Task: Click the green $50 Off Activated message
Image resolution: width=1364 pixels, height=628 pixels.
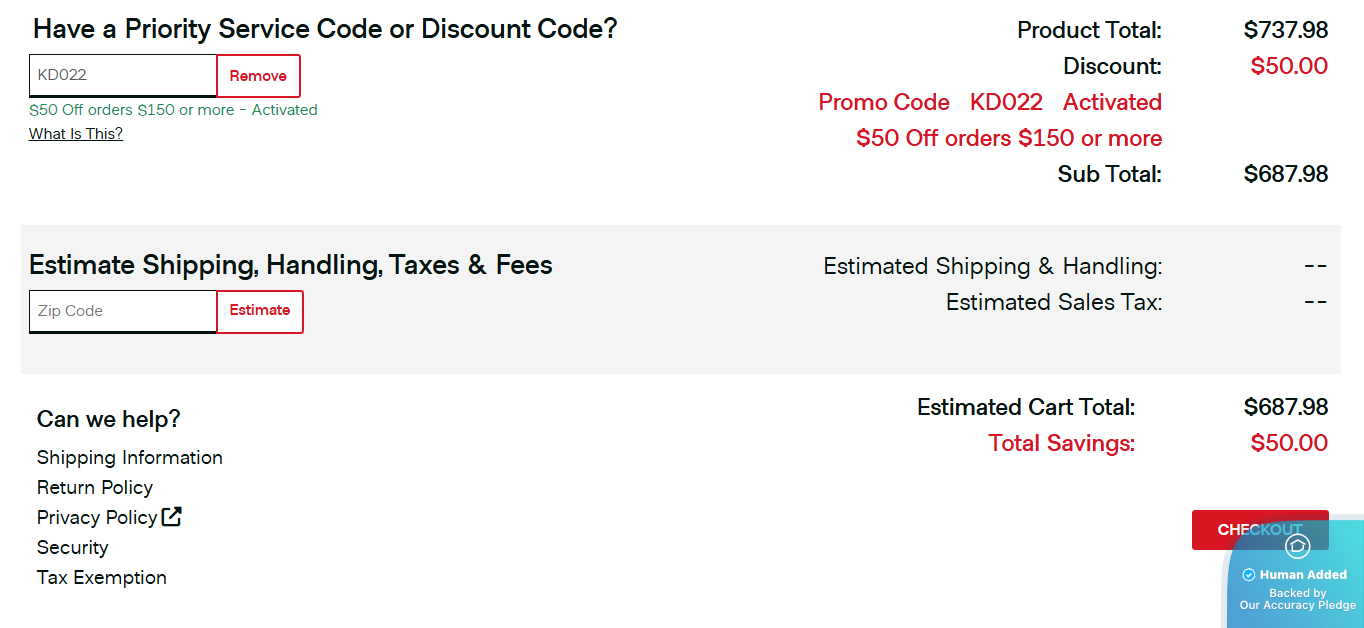Action: [x=173, y=110]
